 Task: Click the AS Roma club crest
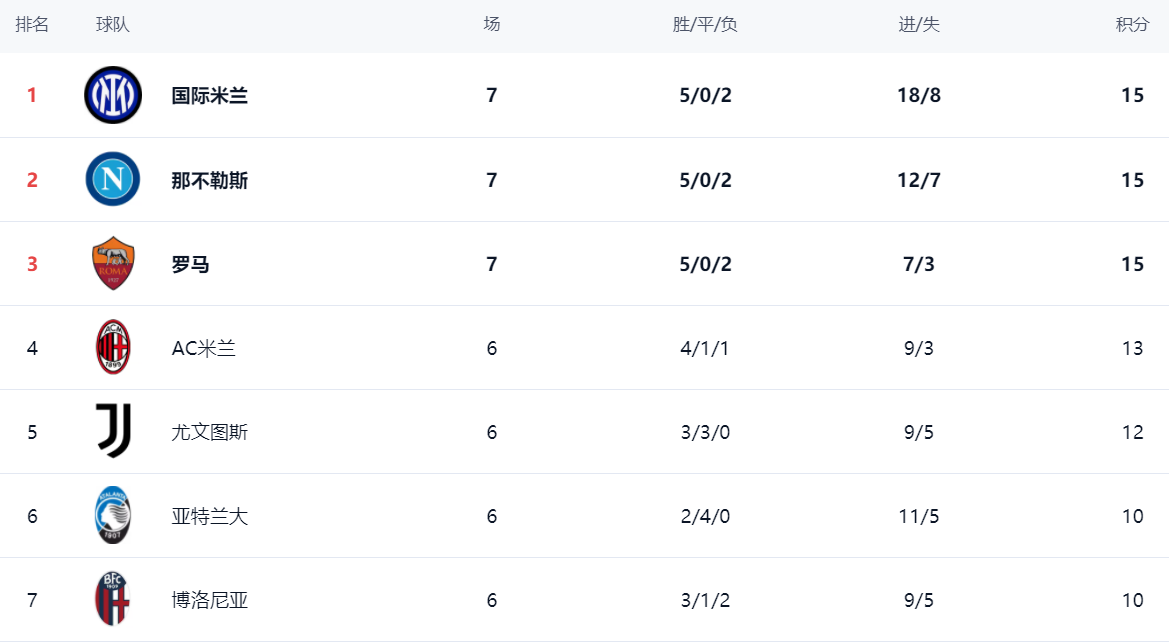click(113, 264)
